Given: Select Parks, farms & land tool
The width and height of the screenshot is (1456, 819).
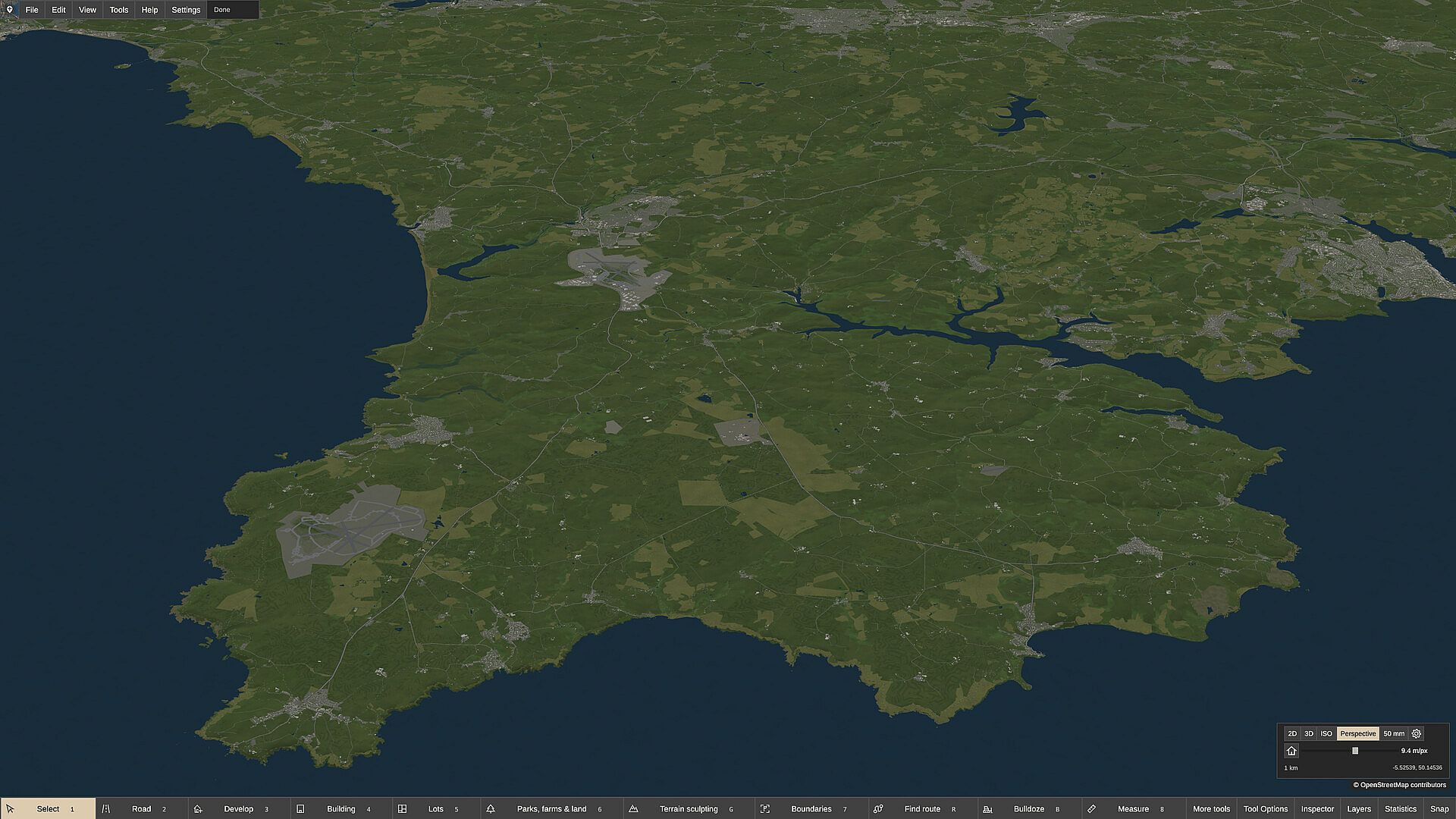Looking at the screenshot, I should tap(551, 808).
